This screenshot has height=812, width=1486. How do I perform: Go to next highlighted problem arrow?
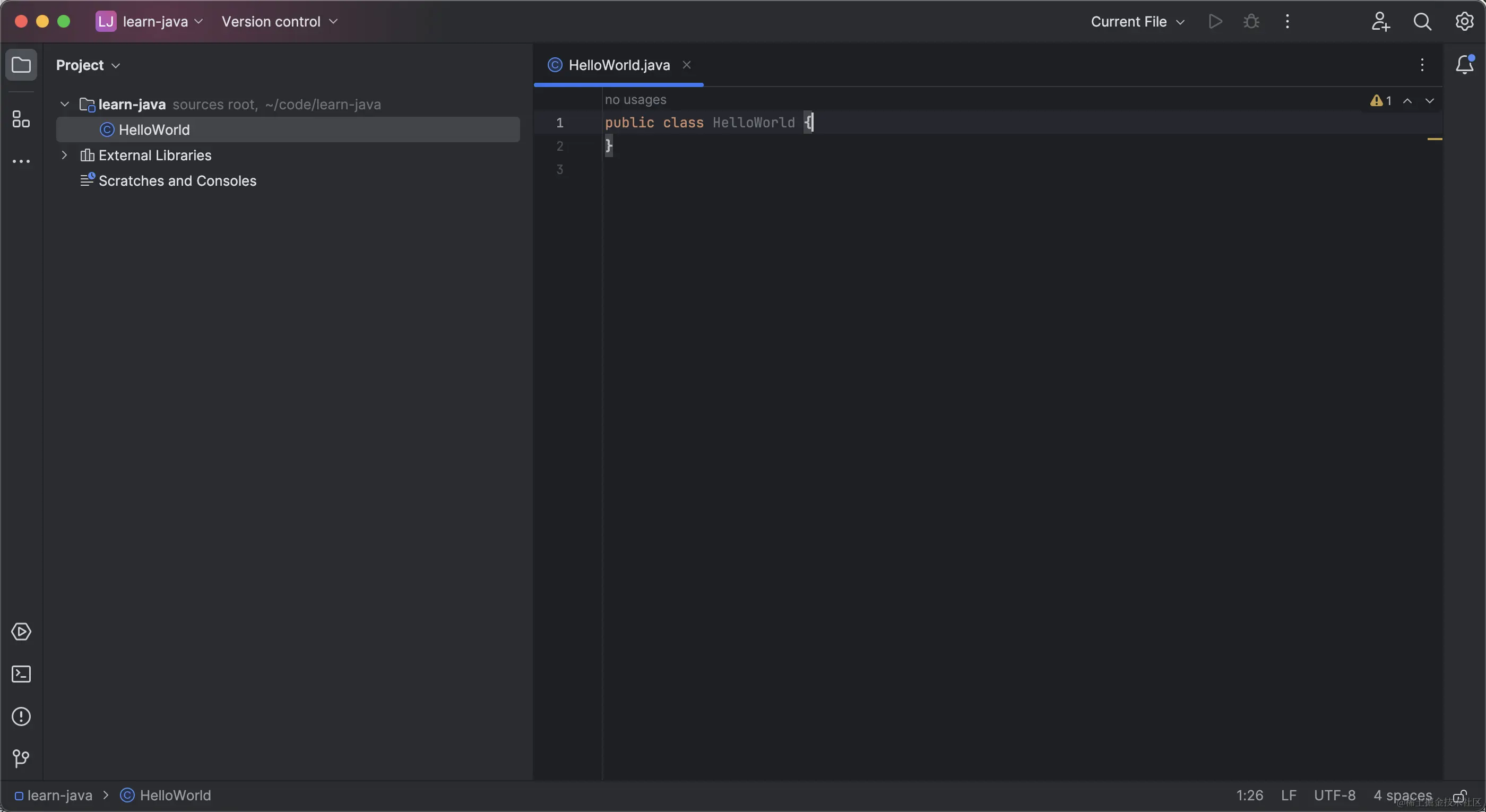point(1429,101)
